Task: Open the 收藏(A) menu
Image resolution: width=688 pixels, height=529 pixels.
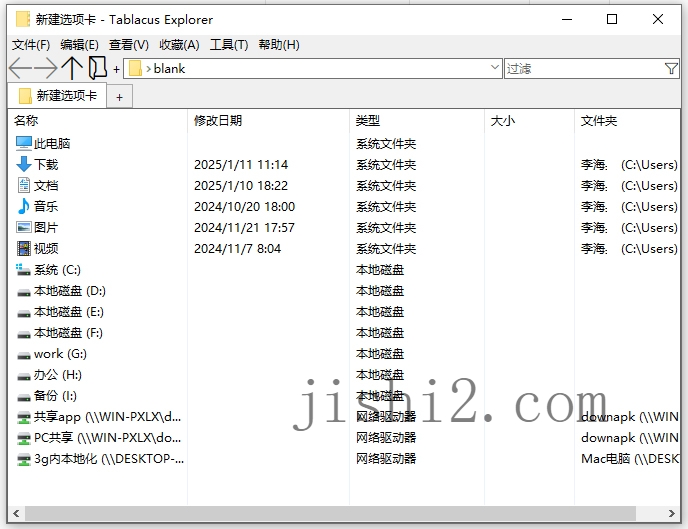Action: pyautogui.click(x=179, y=45)
